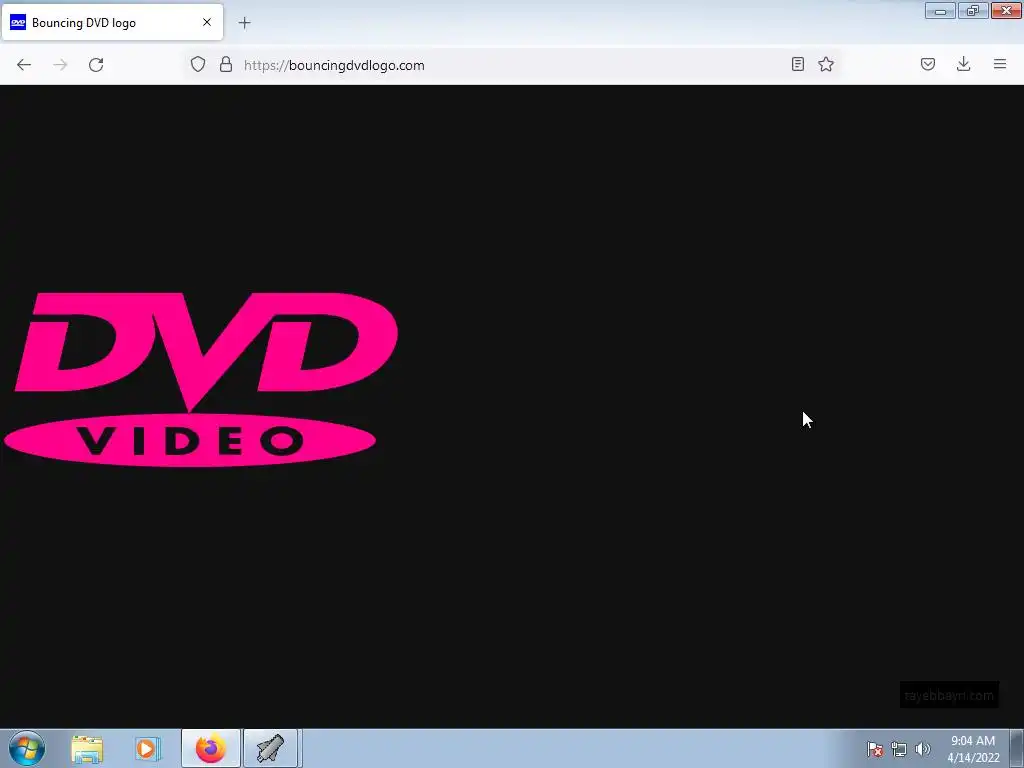This screenshot has height=768, width=1024.
Task: Toggle reader view icon
Action: pyautogui.click(x=797, y=64)
